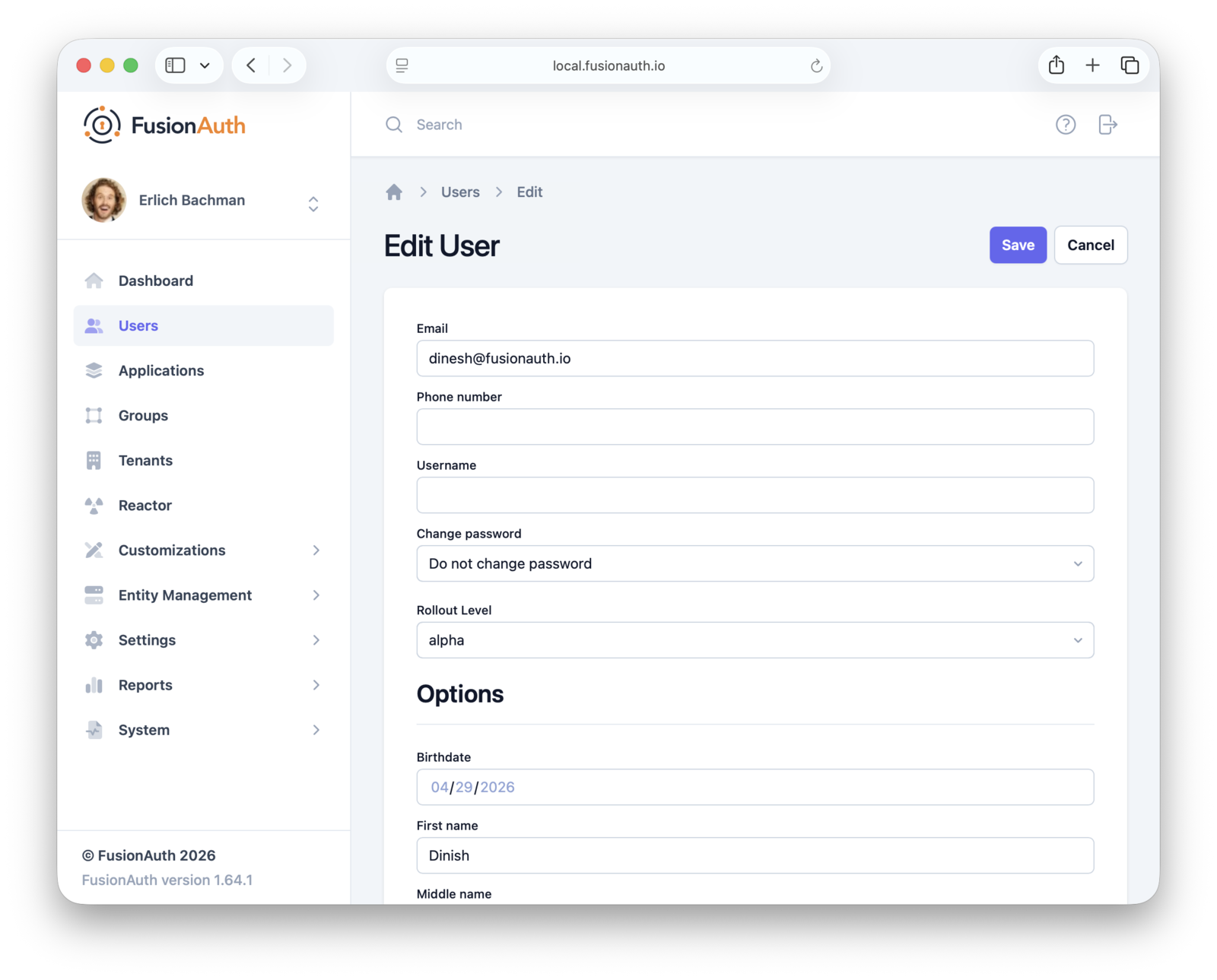
Task: Expand the Settings submenu chevron
Action: click(x=316, y=640)
